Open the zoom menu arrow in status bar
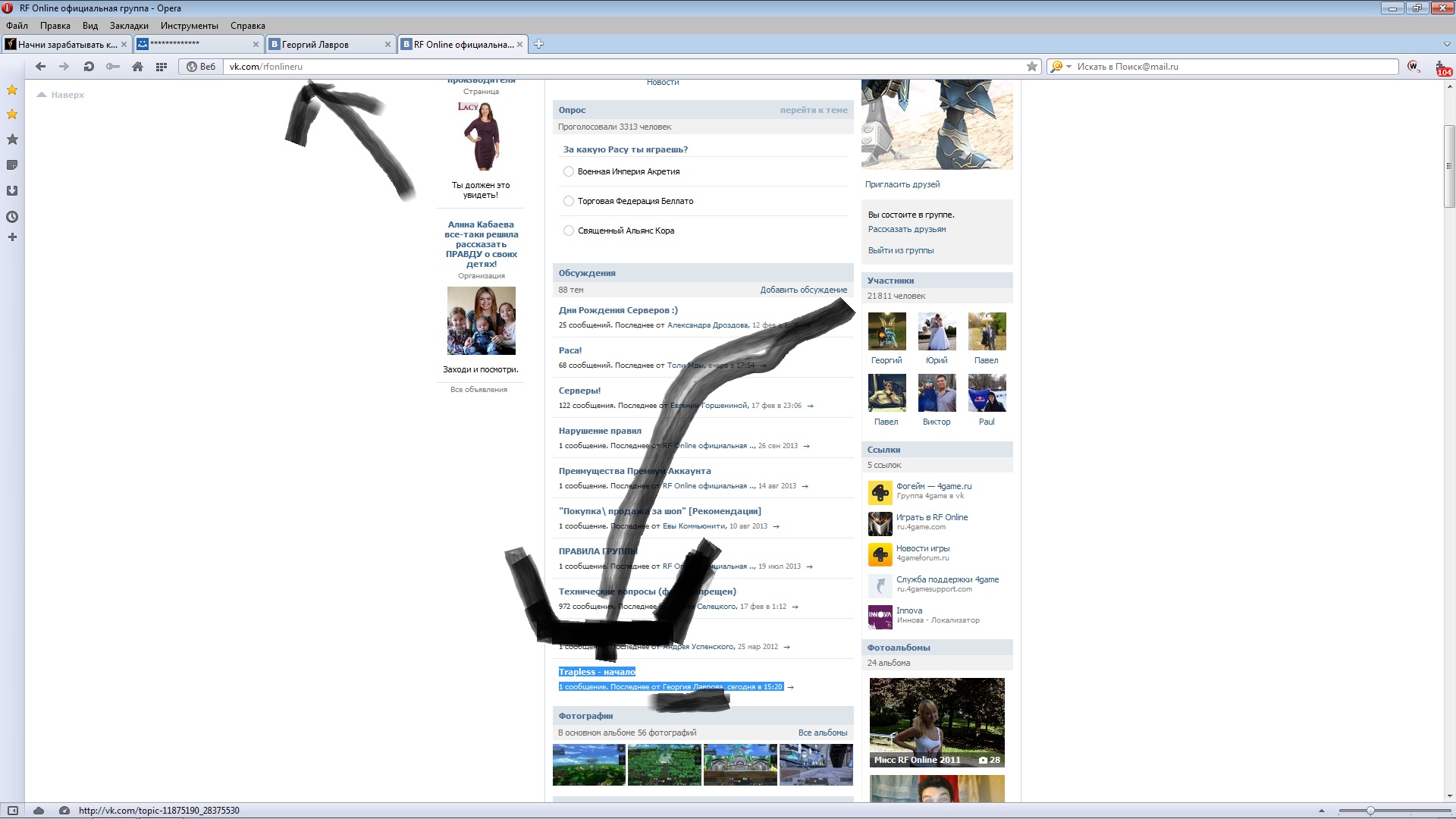Screen dimensions: 1456x819 [x=1321, y=811]
